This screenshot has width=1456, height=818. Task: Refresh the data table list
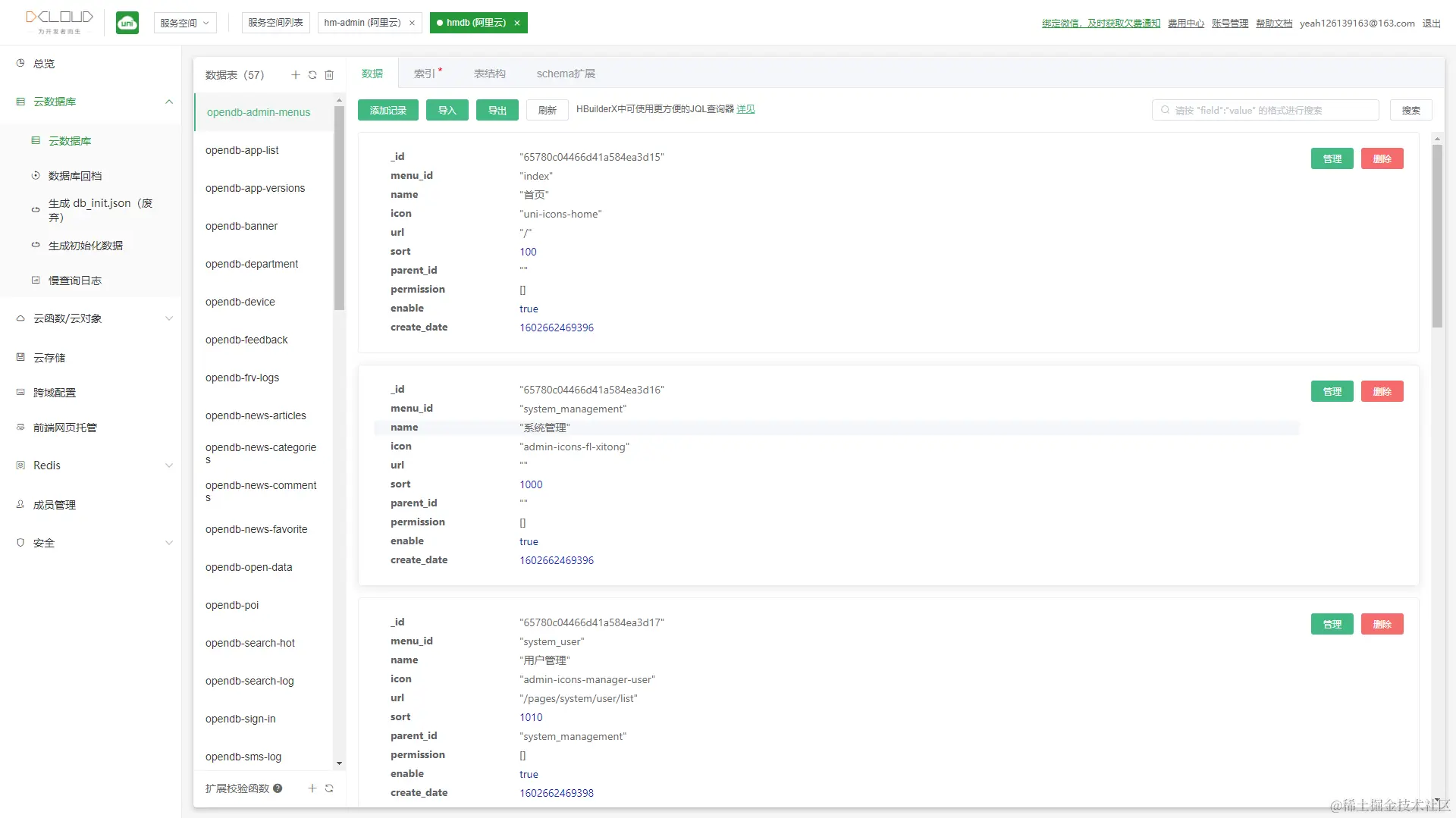click(312, 75)
